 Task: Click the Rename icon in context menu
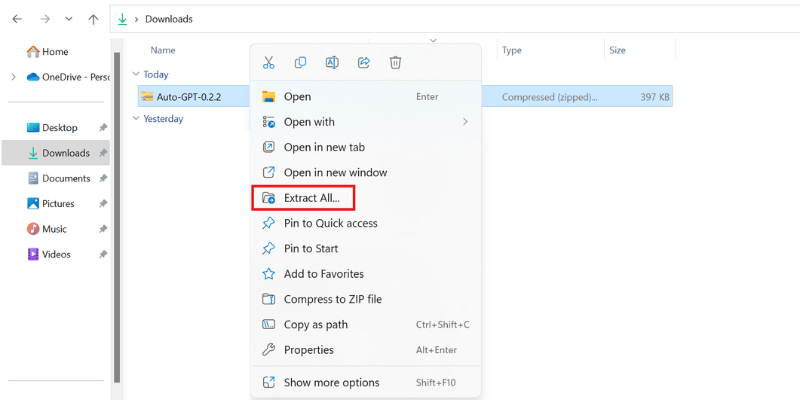coord(332,62)
